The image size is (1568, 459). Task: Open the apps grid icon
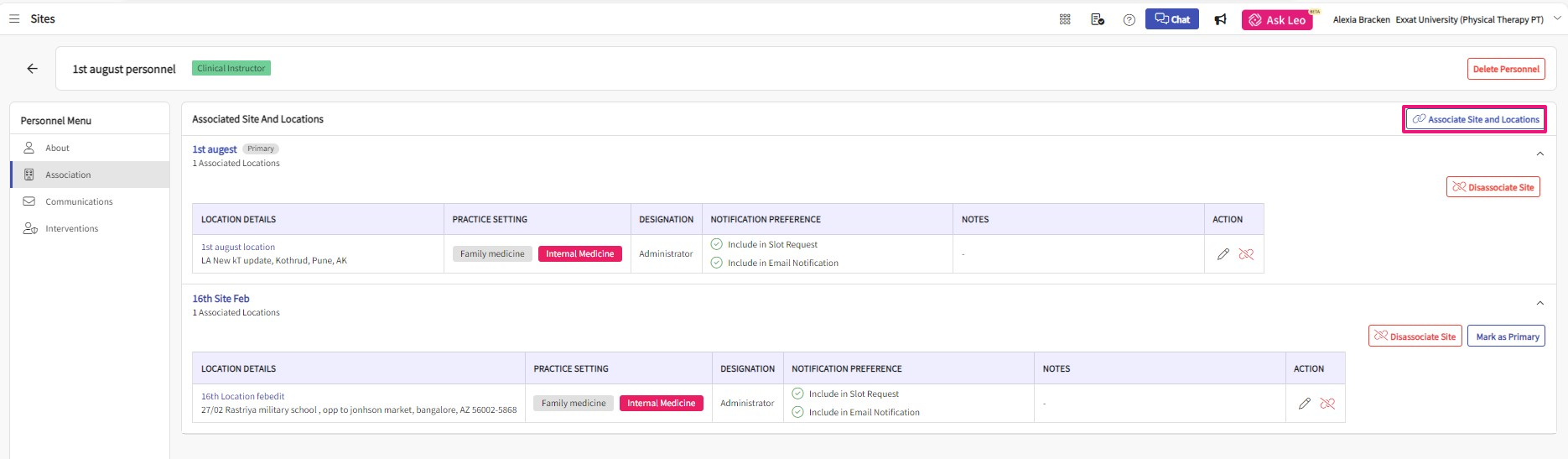point(1065,19)
